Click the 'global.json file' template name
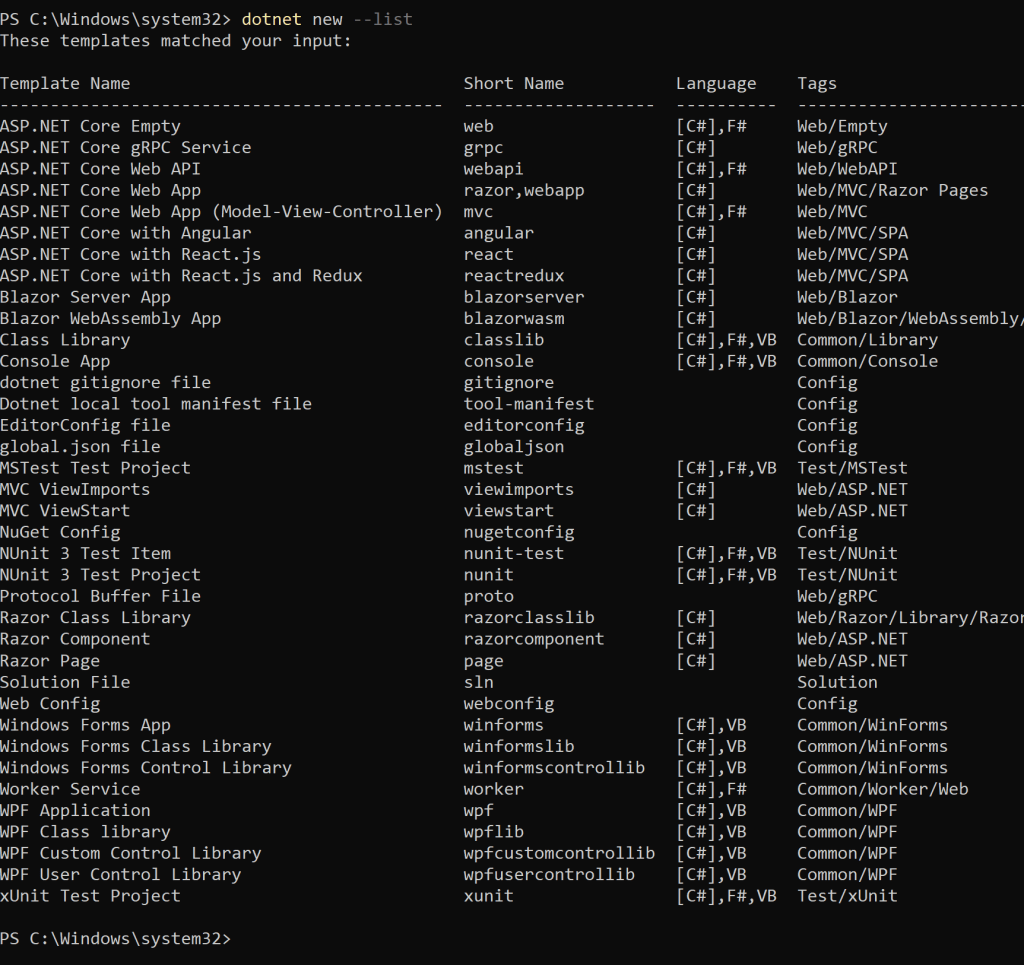The width and height of the screenshot is (1024, 965). click(80, 447)
